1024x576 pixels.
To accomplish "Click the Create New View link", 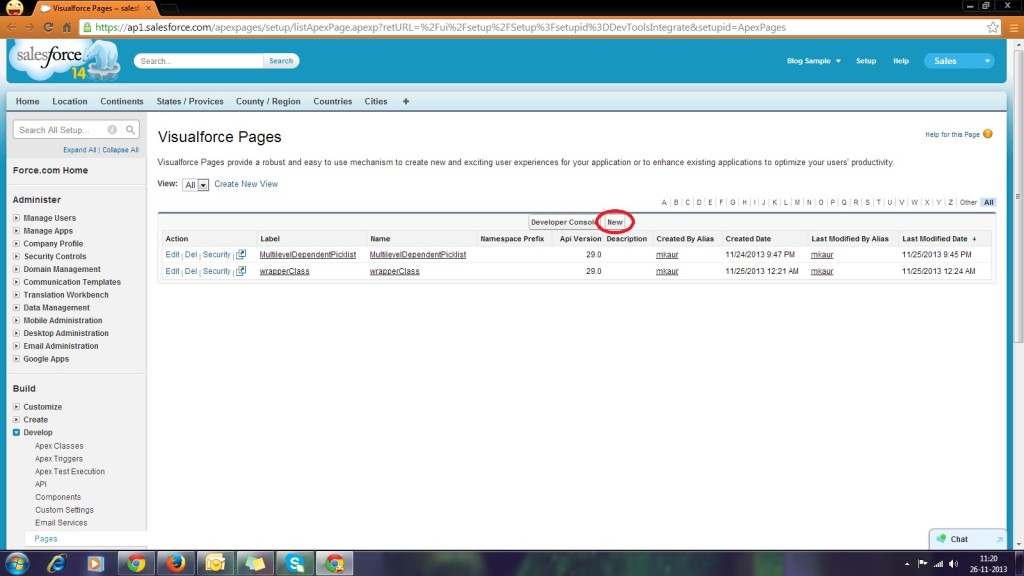I will [x=246, y=184].
